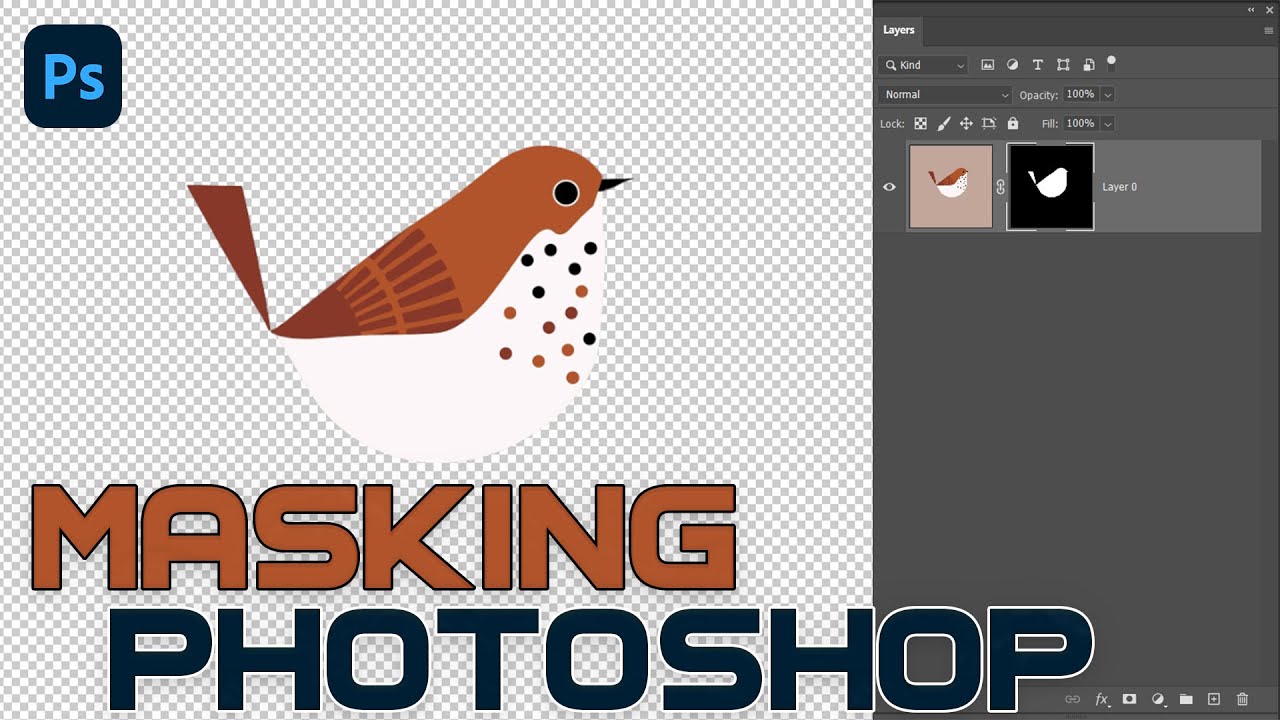Switch to the Layers tab

pos(898,30)
